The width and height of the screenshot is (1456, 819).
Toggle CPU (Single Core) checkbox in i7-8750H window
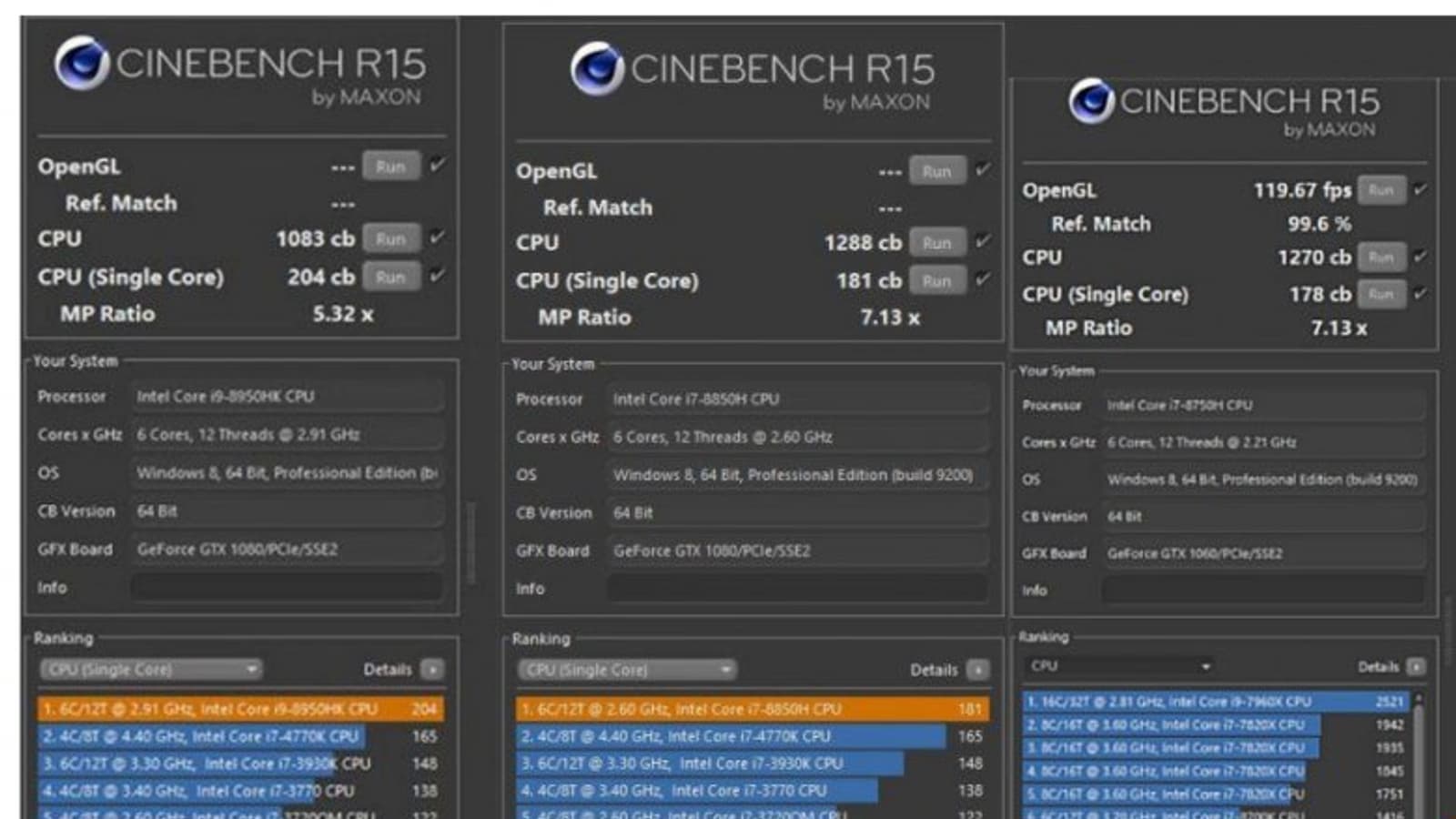[x=1421, y=293]
